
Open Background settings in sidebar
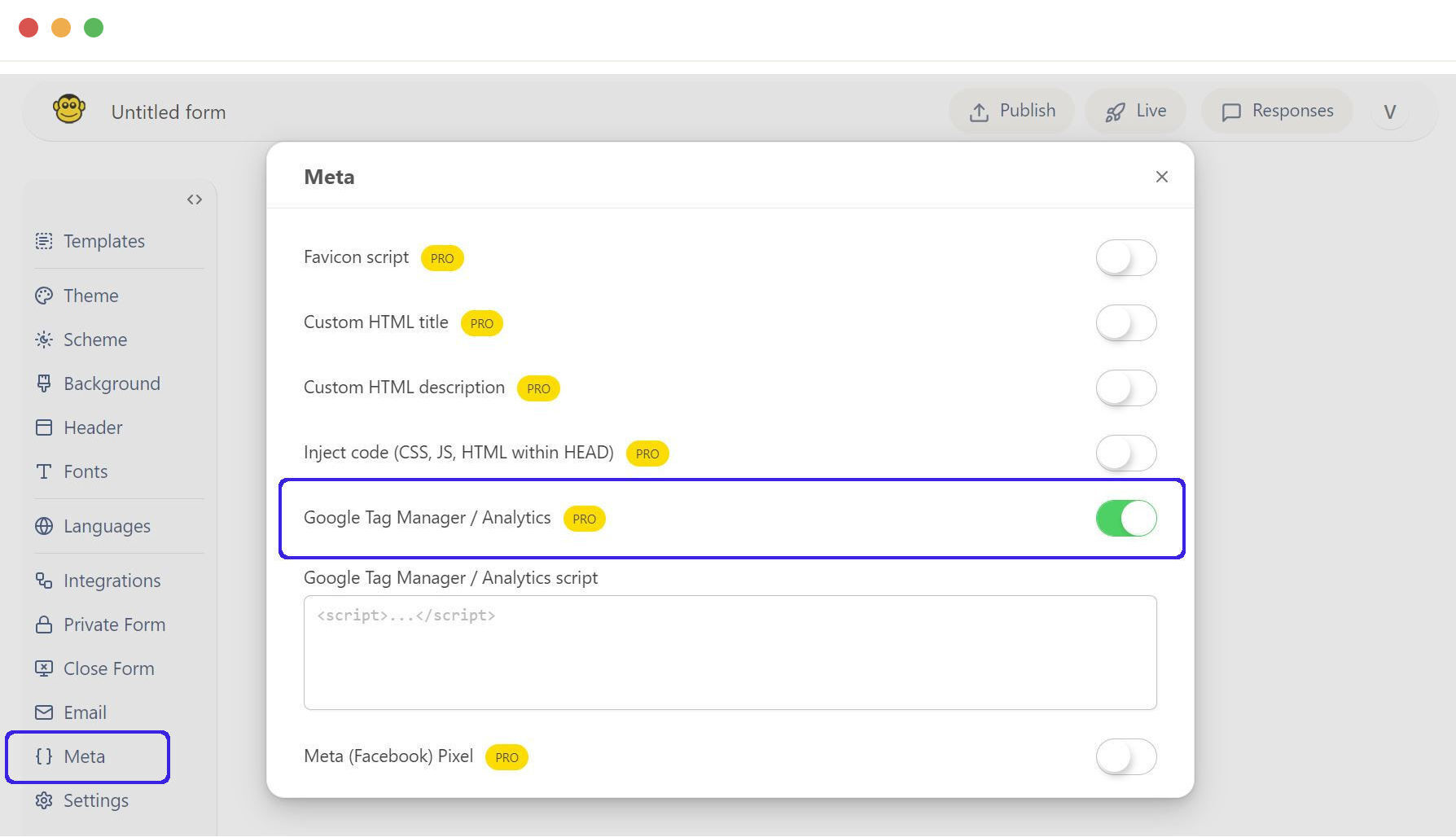112,383
